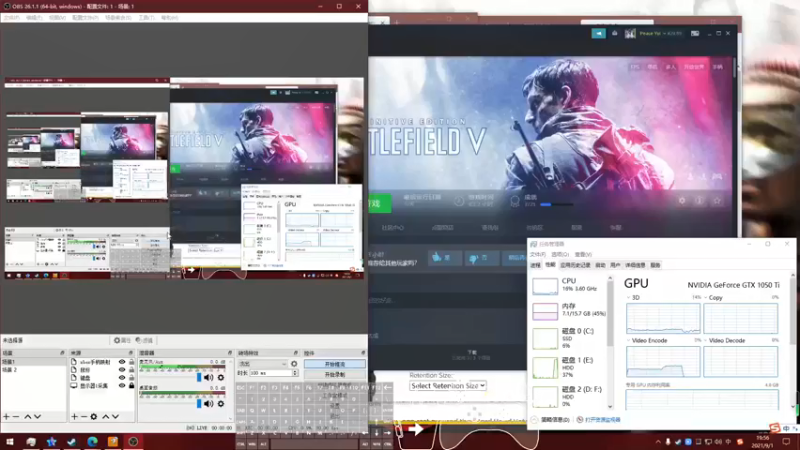Open Battlefield V manage gear icon
800x450 pixels.
click(x=682, y=201)
